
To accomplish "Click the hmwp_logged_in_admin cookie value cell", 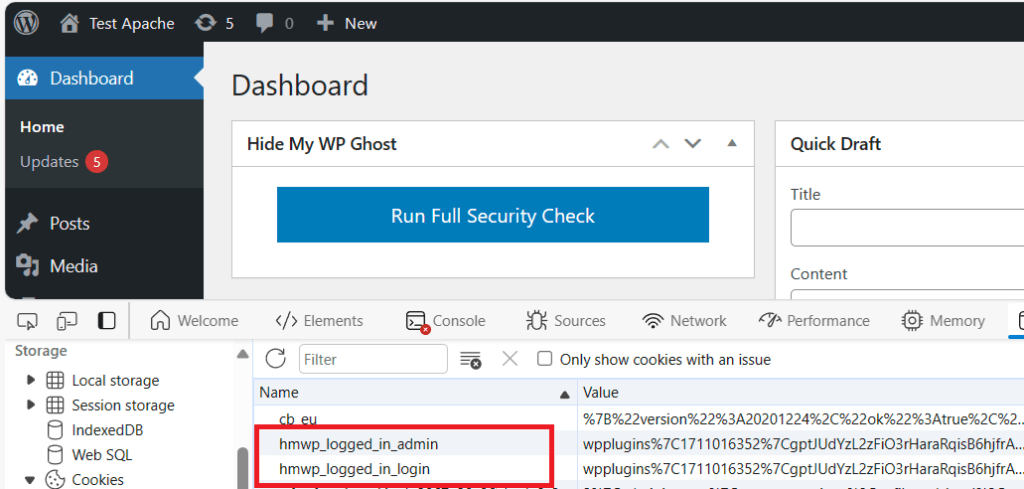I will pos(801,444).
